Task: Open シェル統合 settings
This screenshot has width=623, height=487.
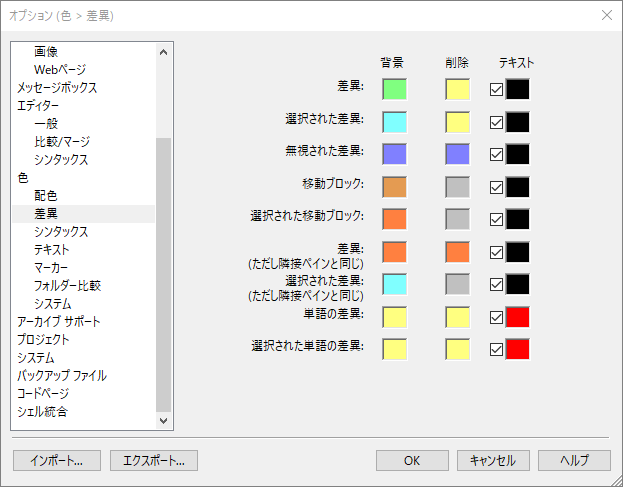Action: (x=42, y=412)
